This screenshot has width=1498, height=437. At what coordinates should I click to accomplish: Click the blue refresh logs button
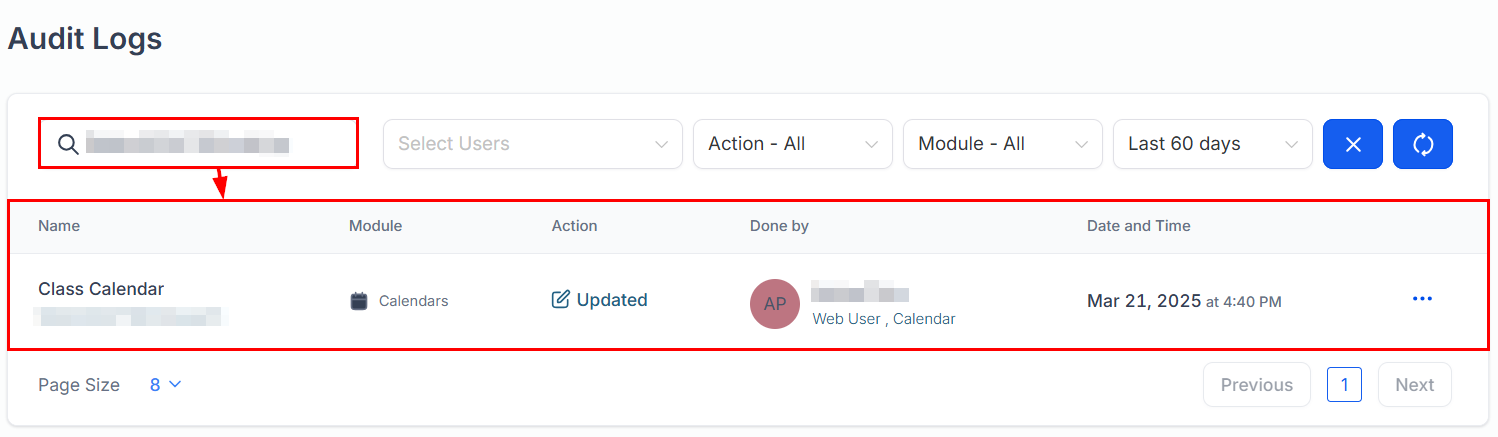[x=1423, y=144]
